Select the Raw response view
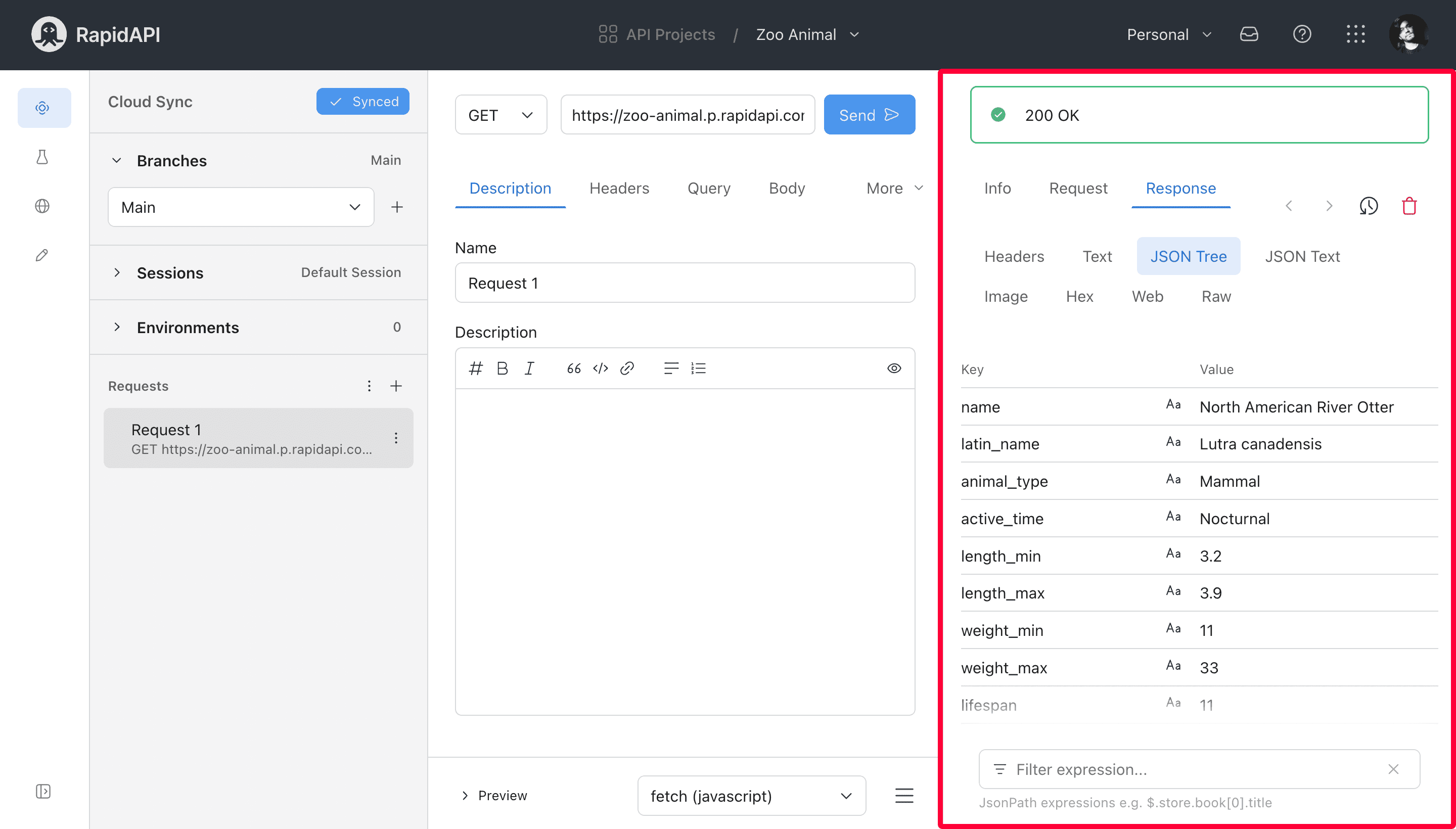The width and height of the screenshot is (1456, 829). point(1216,297)
